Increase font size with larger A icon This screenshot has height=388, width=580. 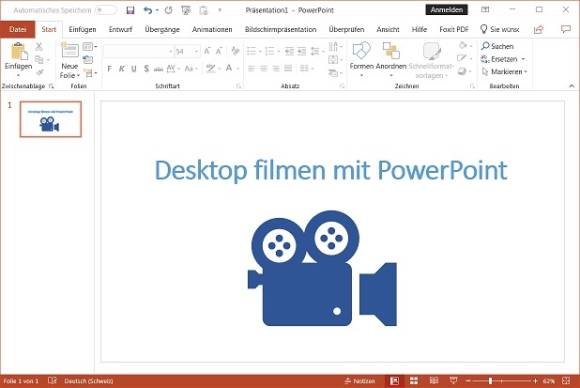207,51
